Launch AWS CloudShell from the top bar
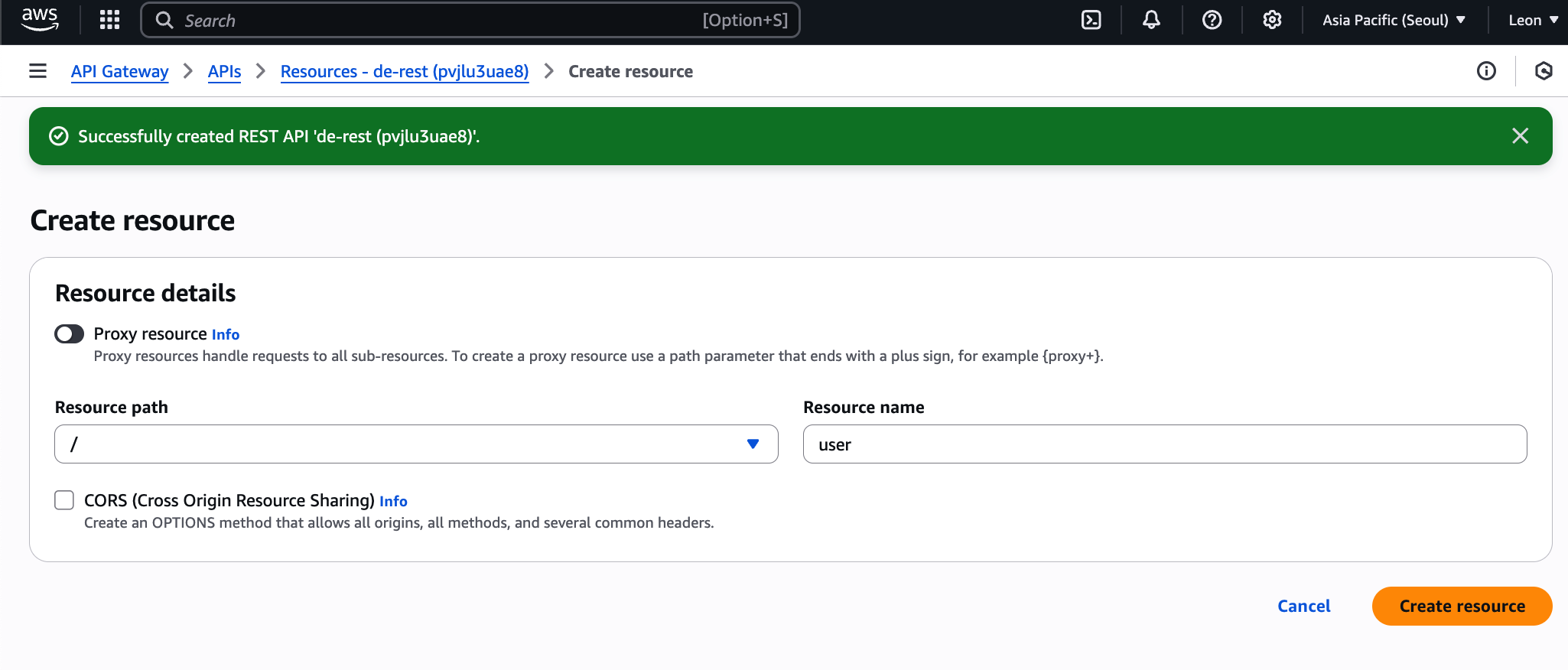 click(x=1091, y=20)
